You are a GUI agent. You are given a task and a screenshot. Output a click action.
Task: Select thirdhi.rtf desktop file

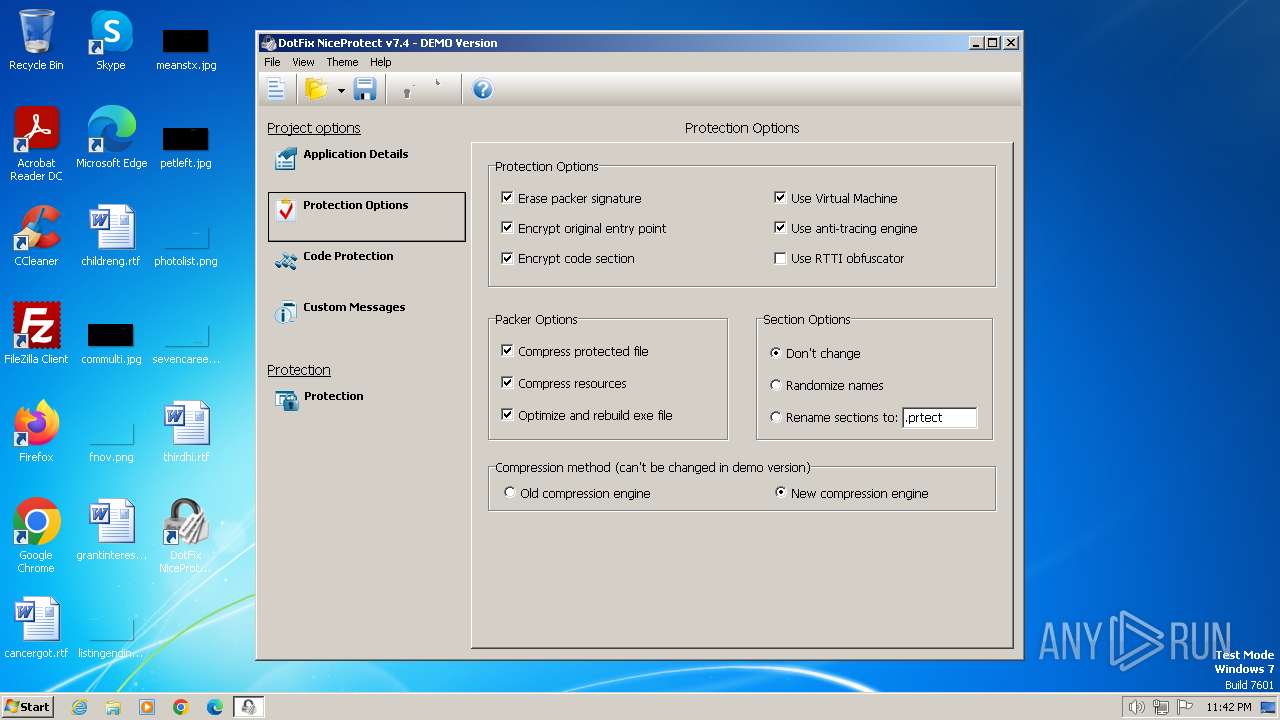186,432
